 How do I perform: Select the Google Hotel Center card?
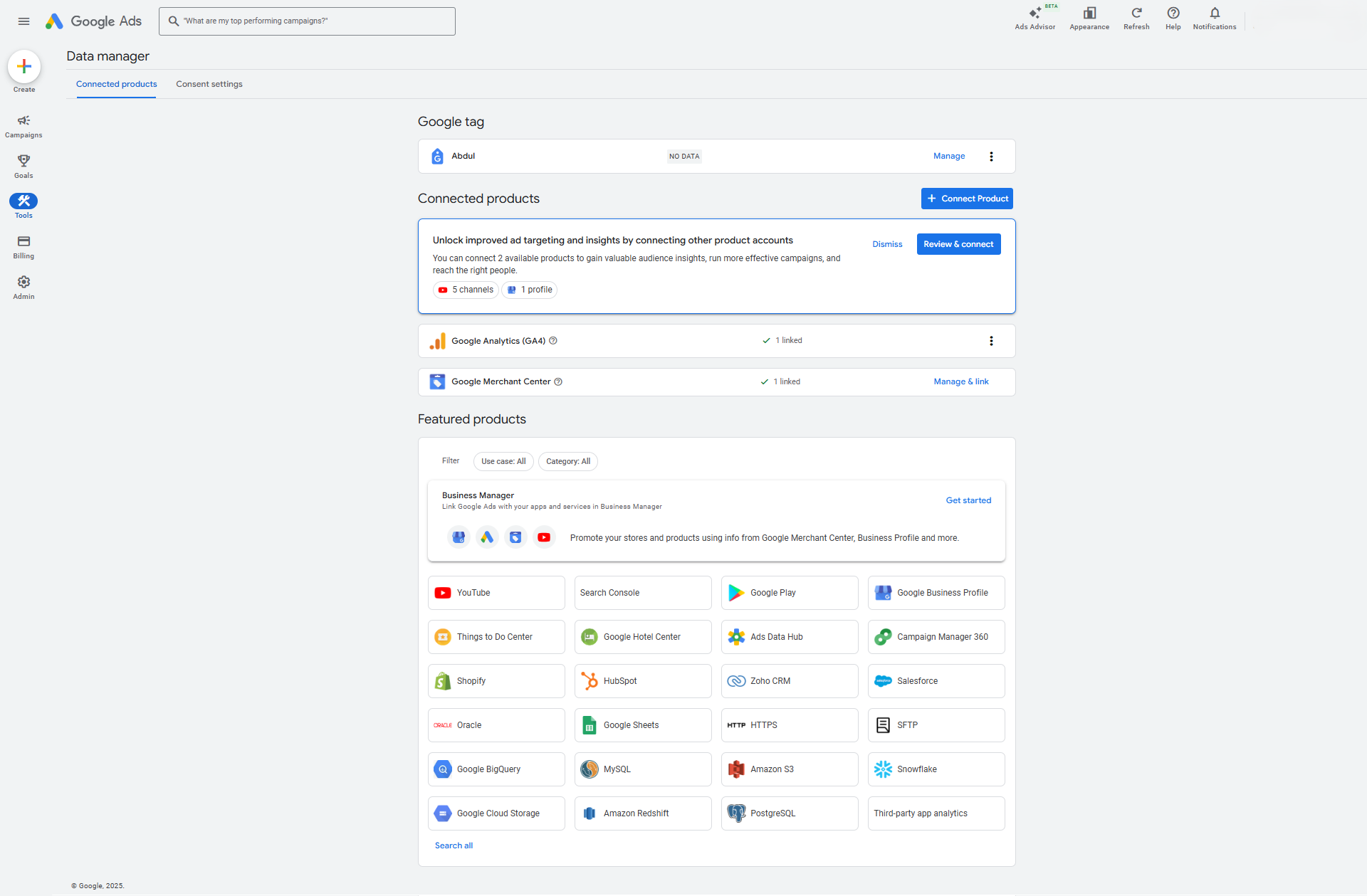(643, 637)
